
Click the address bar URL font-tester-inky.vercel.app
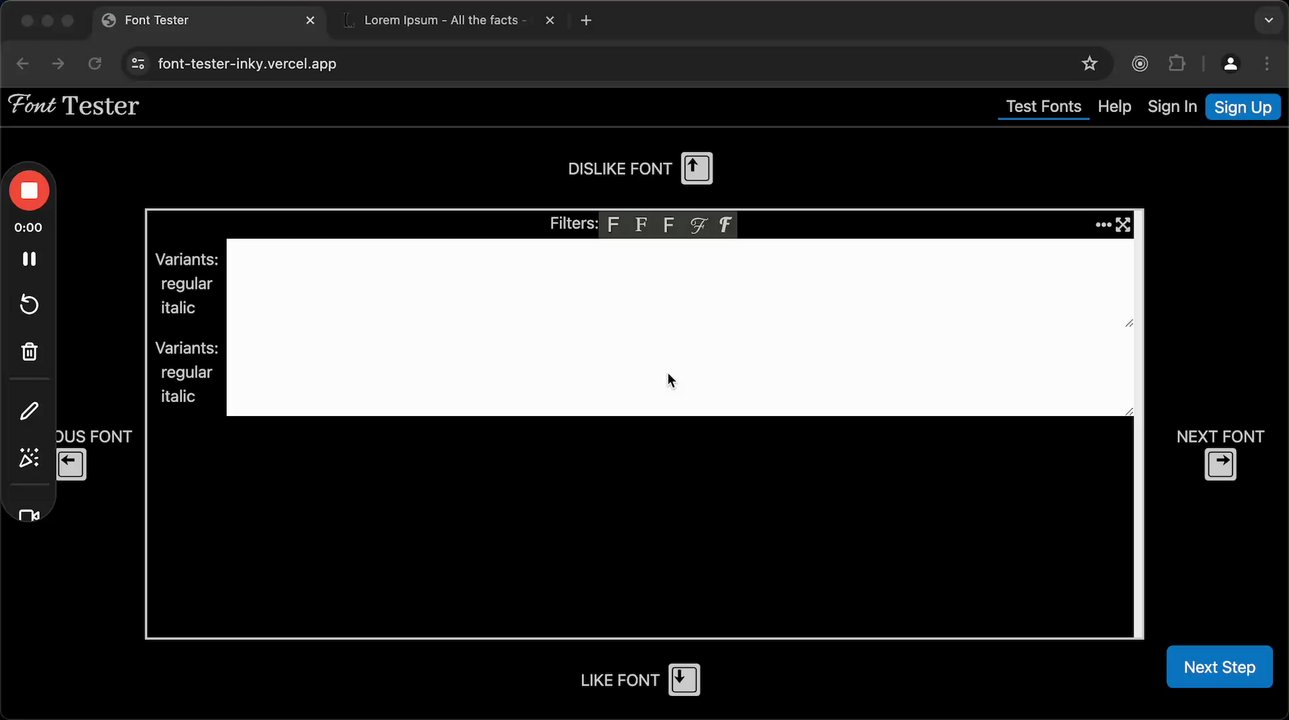(x=247, y=63)
